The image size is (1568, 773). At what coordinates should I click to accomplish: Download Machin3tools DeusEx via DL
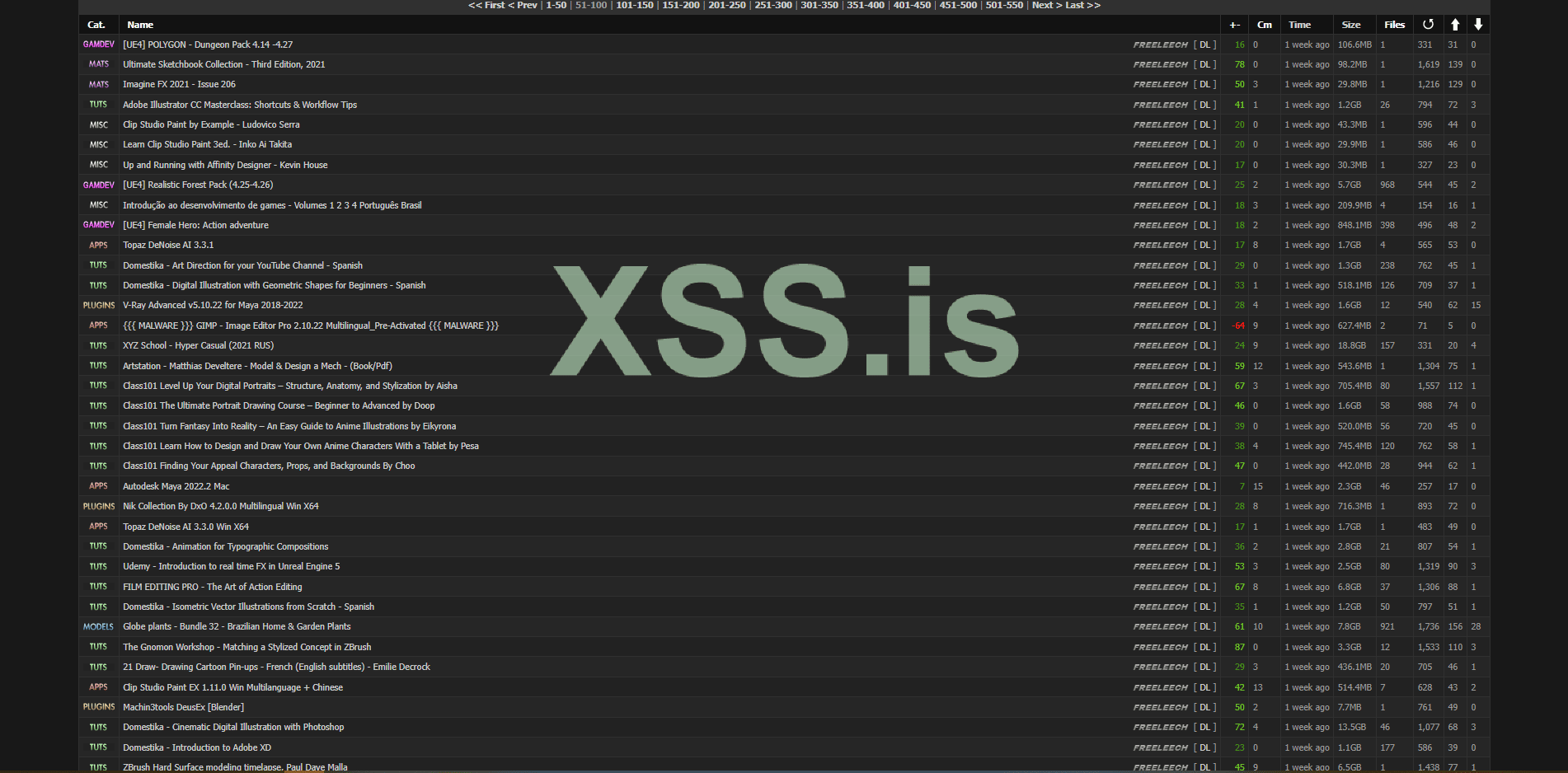pos(1205,707)
